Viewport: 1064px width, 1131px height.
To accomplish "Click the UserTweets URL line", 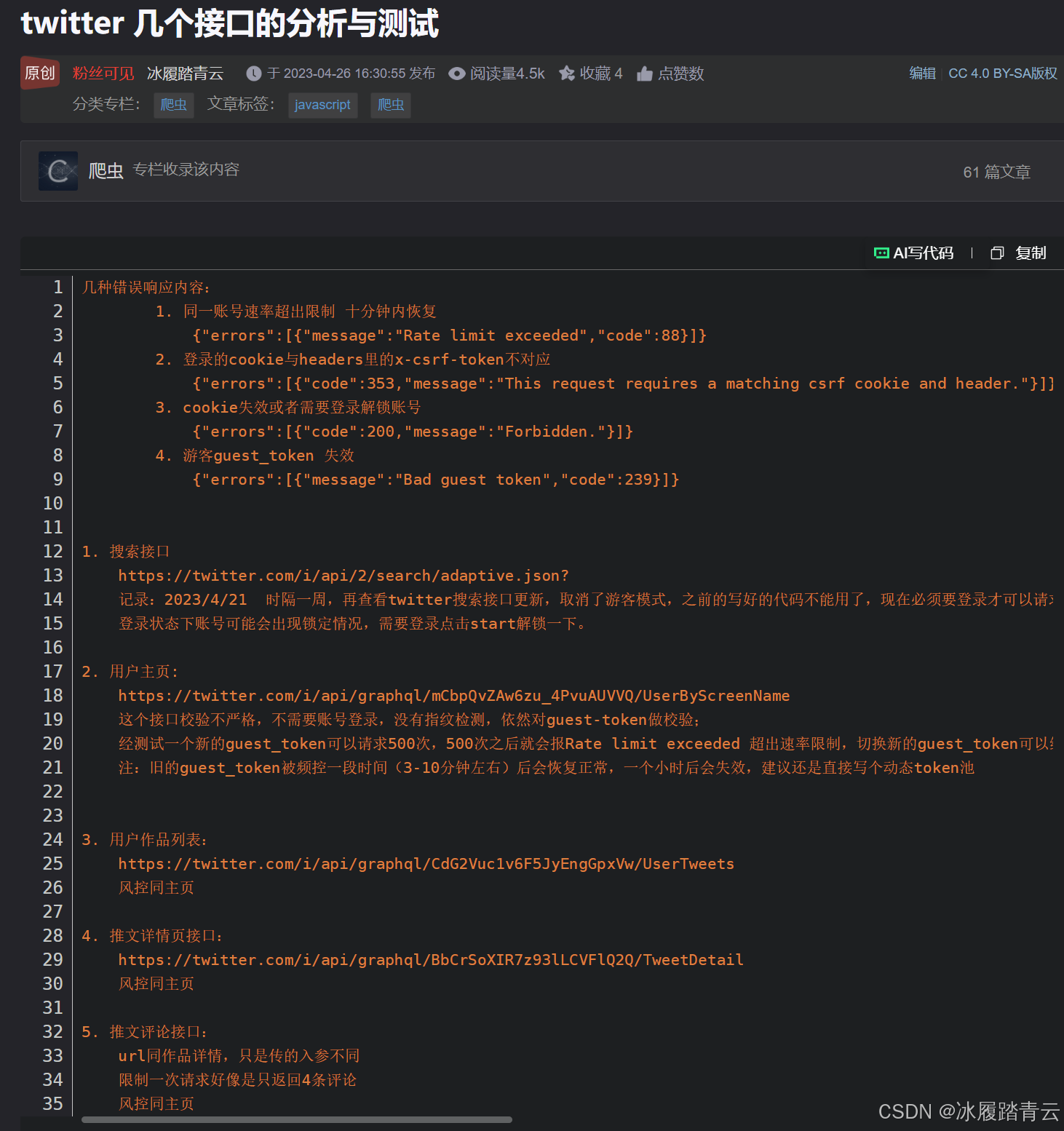I will coord(426,864).
